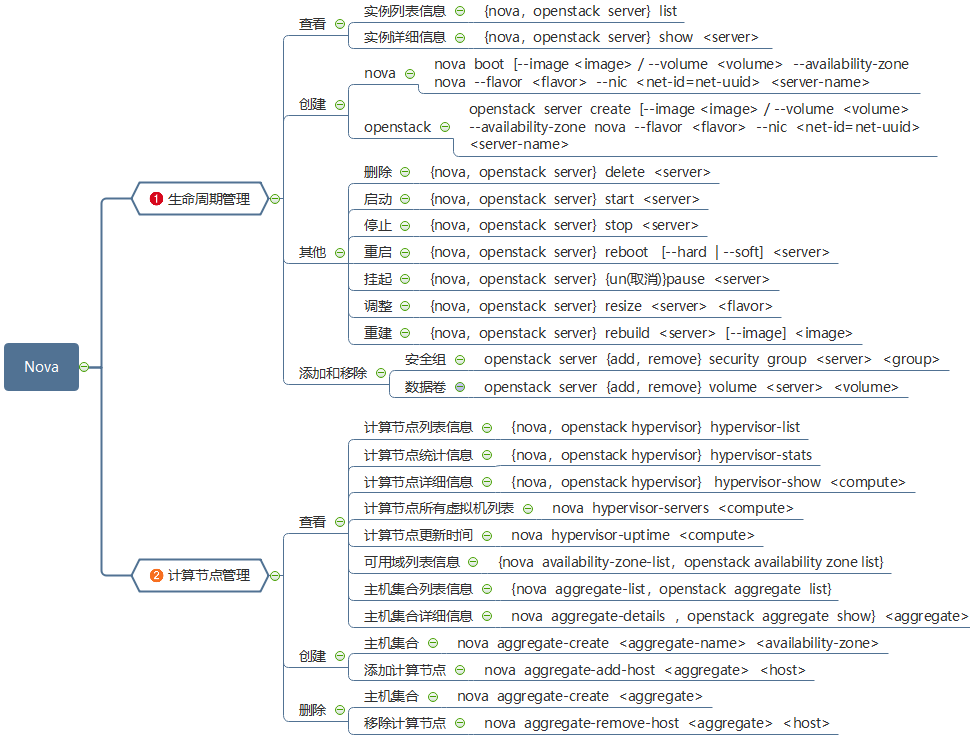The width and height of the screenshot is (970, 738).
Task: Collapse the 创建 node under 生命周期管理
Action: click(x=340, y=104)
